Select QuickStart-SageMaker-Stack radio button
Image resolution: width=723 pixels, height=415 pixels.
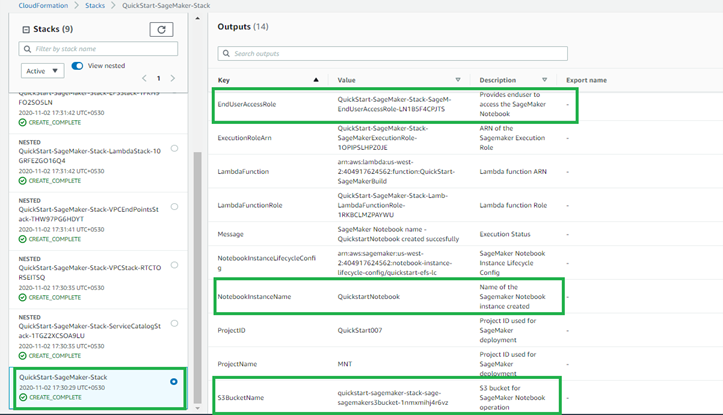pyautogui.click(x=174, y=382)
